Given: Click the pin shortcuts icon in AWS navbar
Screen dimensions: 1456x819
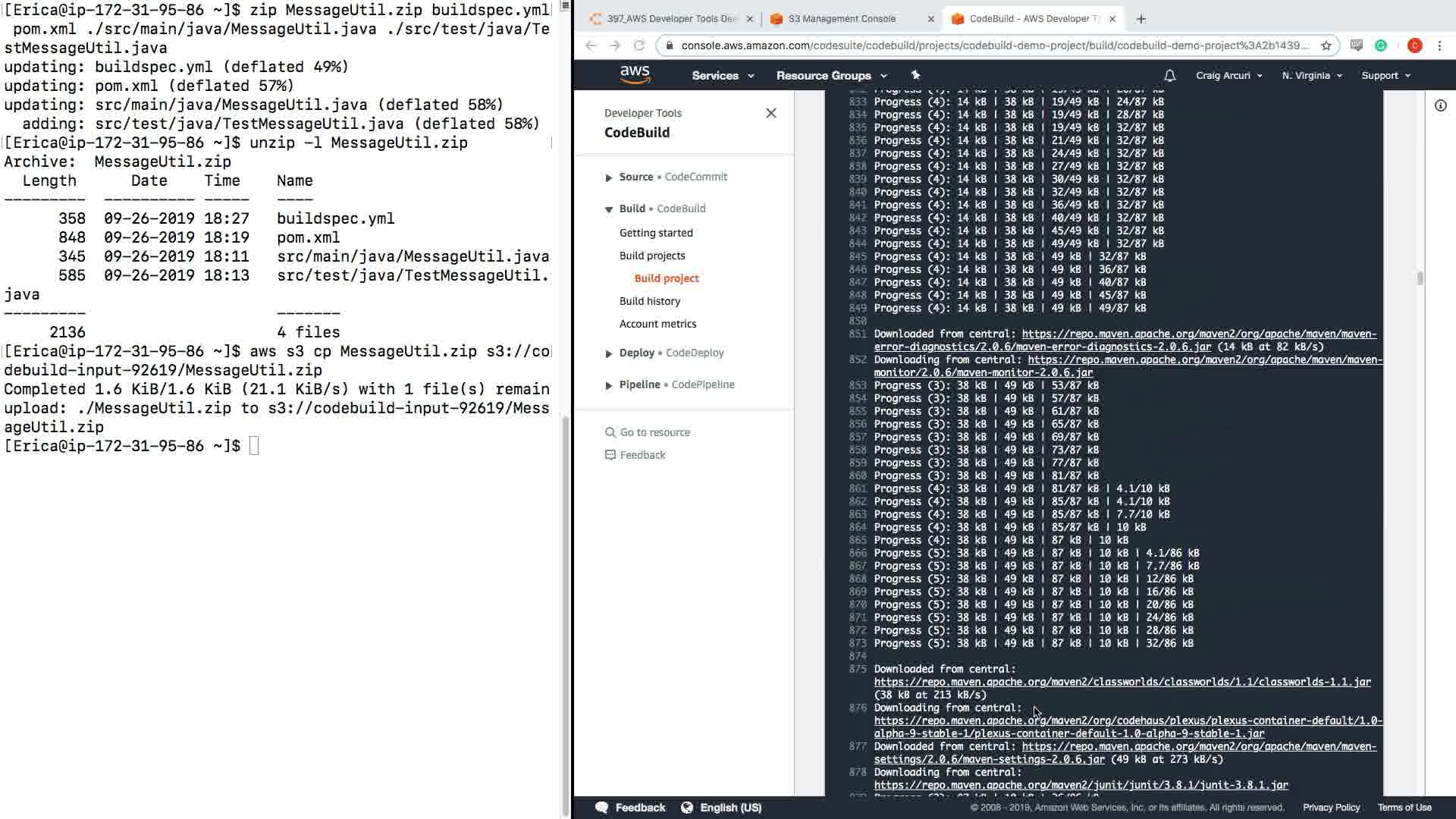Looking at the screenshot, I should tap(915, 75).
